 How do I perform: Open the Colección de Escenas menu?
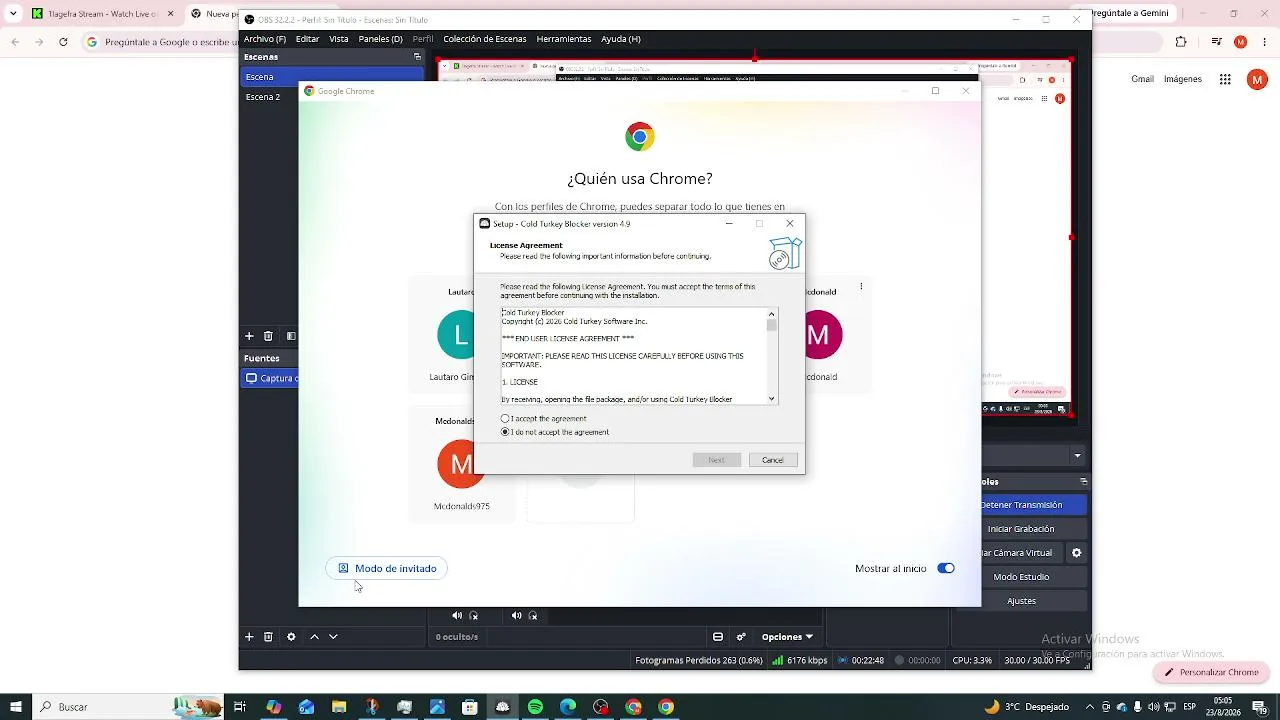485,39
